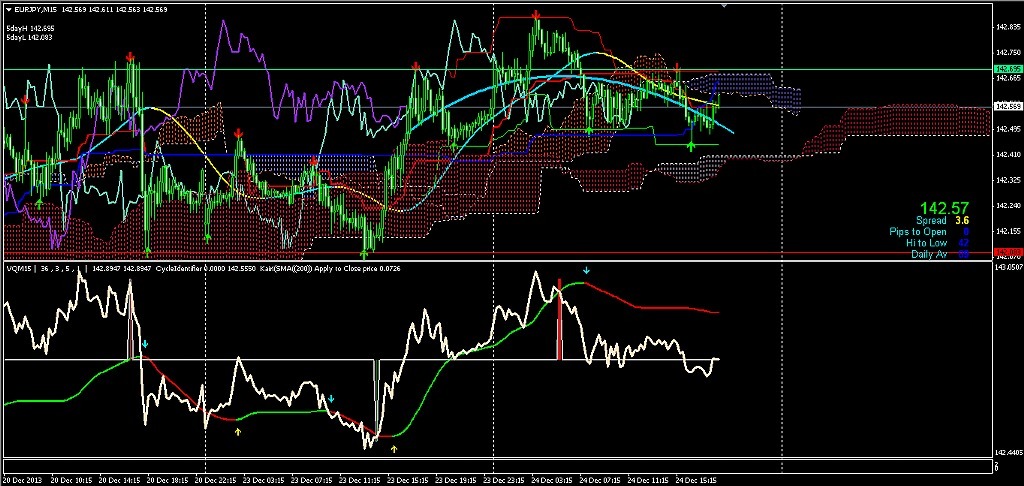The image size is (1024, 486).
Task: Click the red 142.083 price tag on axis
Action: coord(1007,252)
